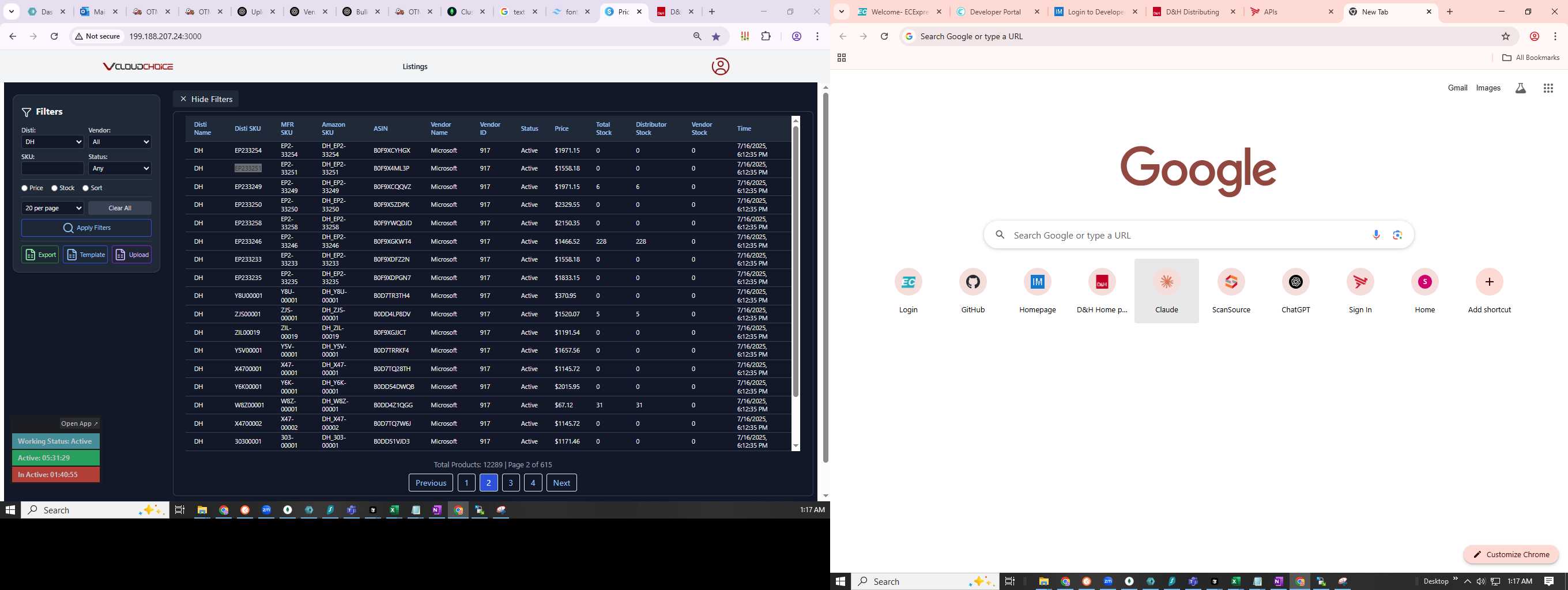Click the voice search microphone on Google page
The height and width of the screenshot is (590, 1568).
click(x=1376, y=235)
